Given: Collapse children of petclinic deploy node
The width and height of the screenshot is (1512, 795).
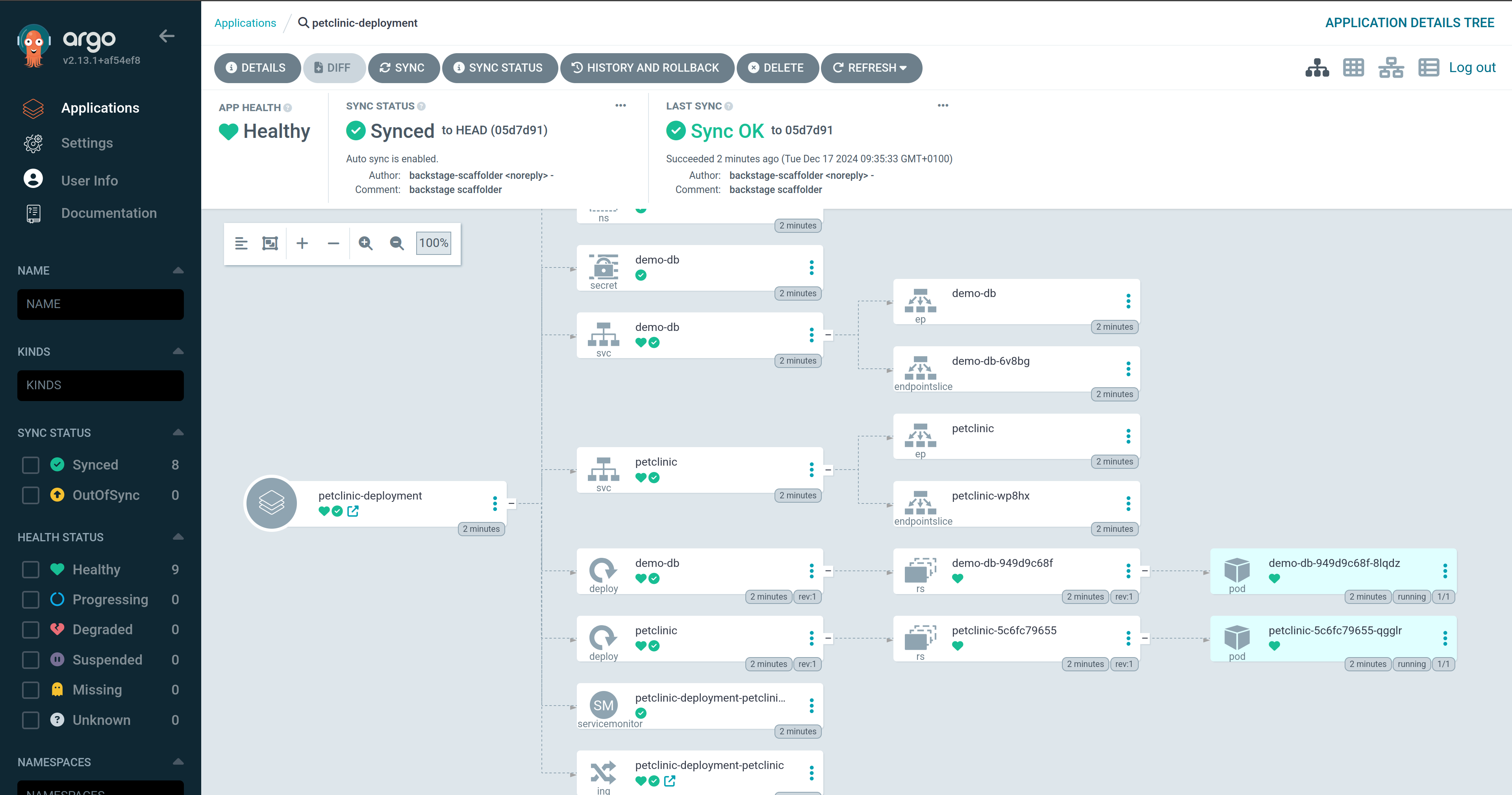Looking at the screenshot, I should click(x=828, y=638).
